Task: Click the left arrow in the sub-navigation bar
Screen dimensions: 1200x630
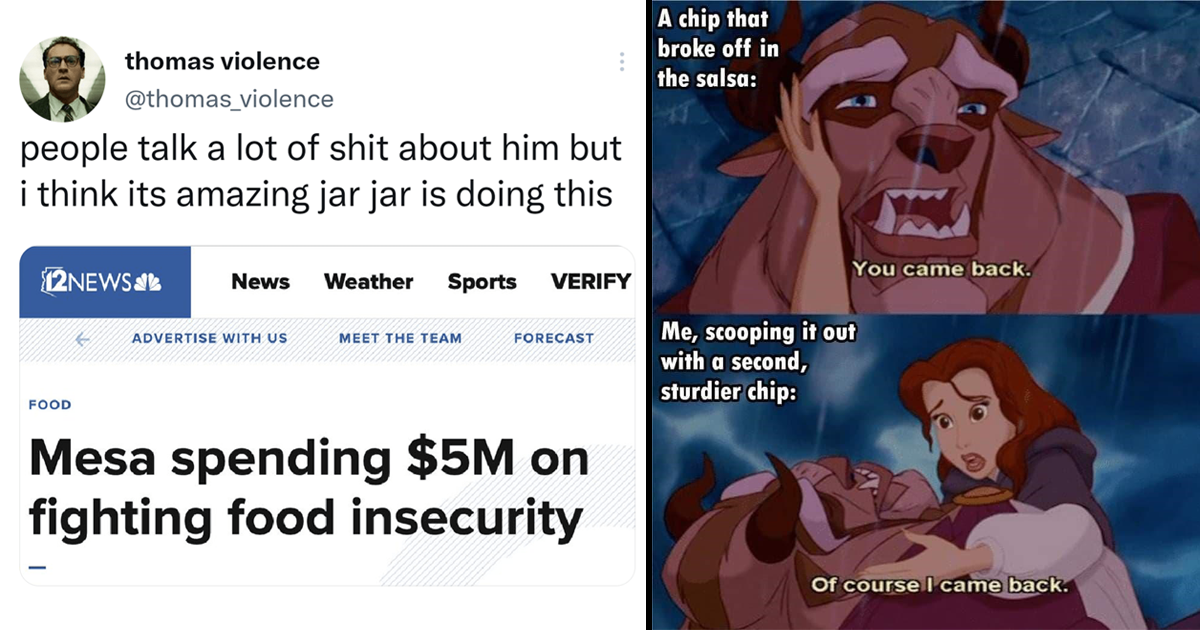Action: [83, 338]
